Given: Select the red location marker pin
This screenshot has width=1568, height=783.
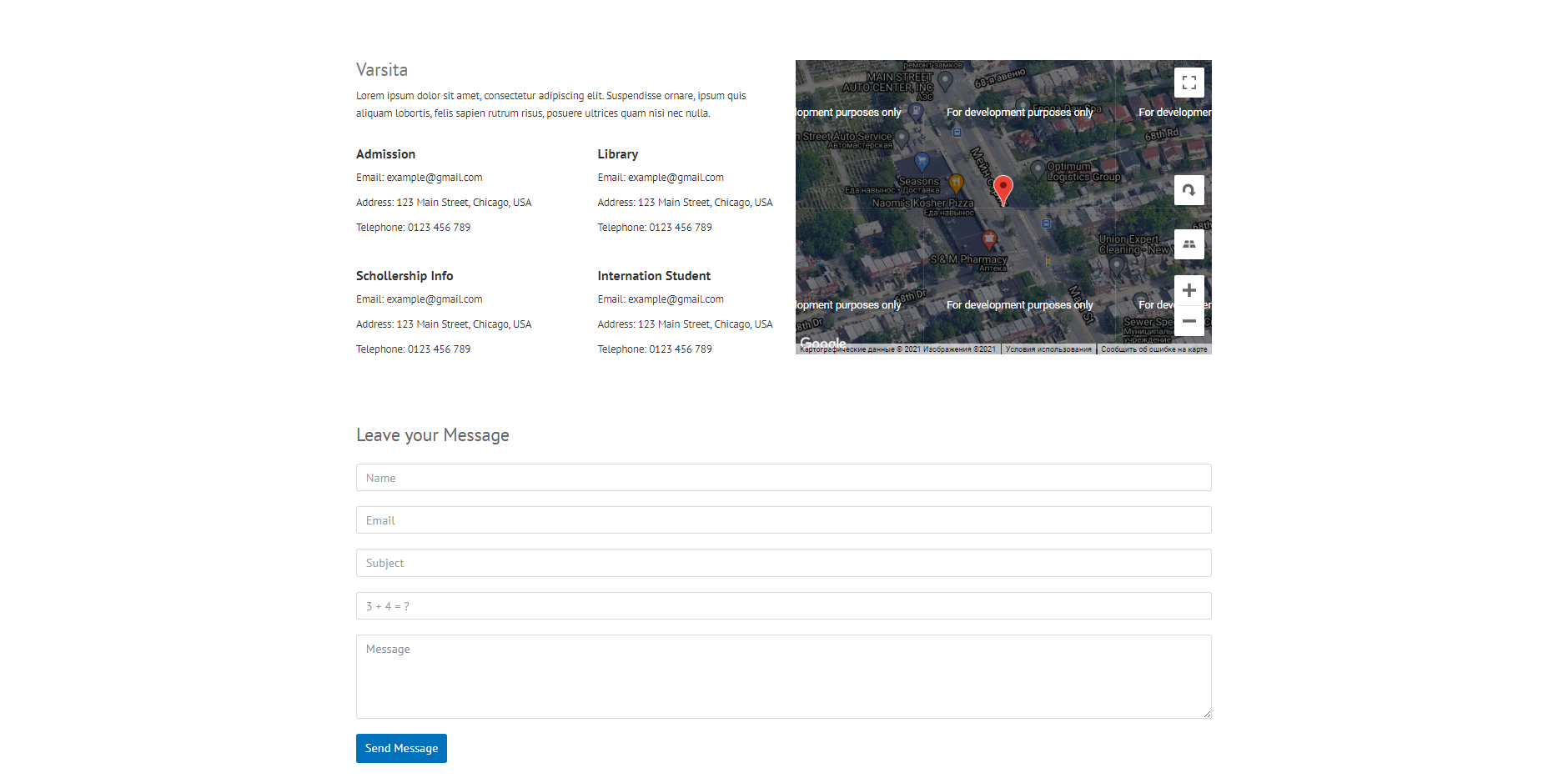Looking at the screenshot, I should tap(1003, 189).
